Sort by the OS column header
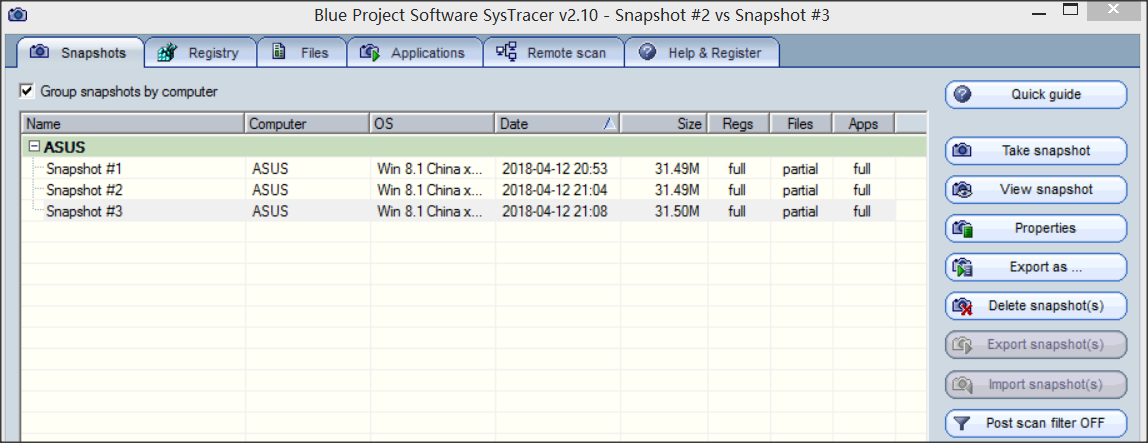The width and height of the screenshot is (1148, 443). point(433,124)
